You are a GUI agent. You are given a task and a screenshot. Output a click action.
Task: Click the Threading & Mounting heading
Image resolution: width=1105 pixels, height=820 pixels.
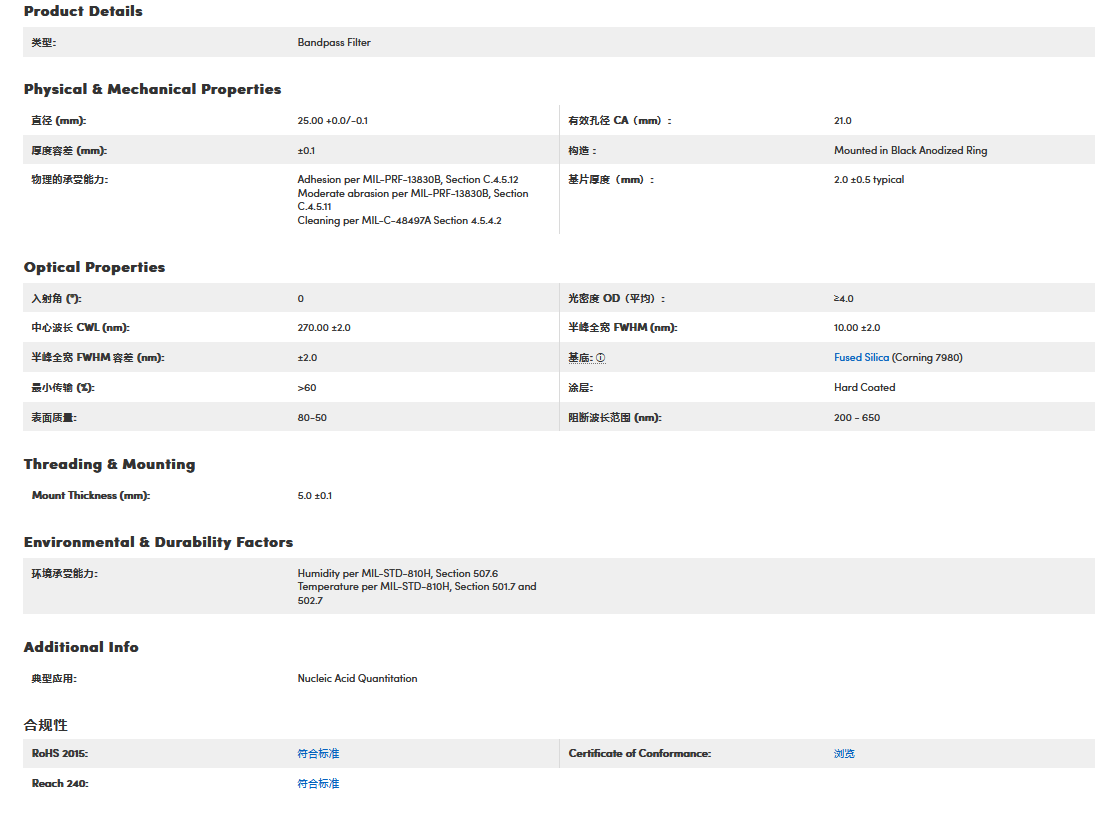109,465
